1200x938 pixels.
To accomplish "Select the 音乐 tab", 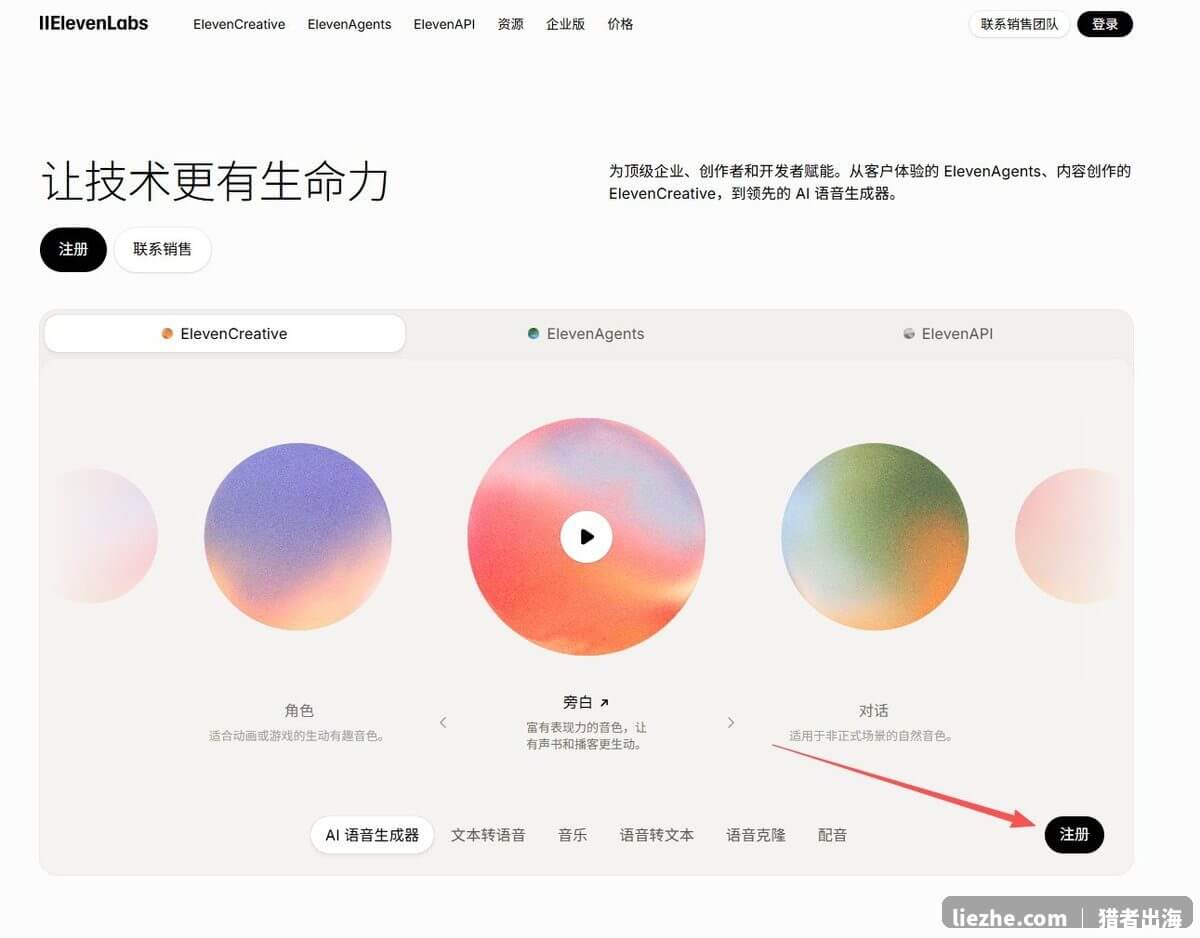I will coord(573,835).
